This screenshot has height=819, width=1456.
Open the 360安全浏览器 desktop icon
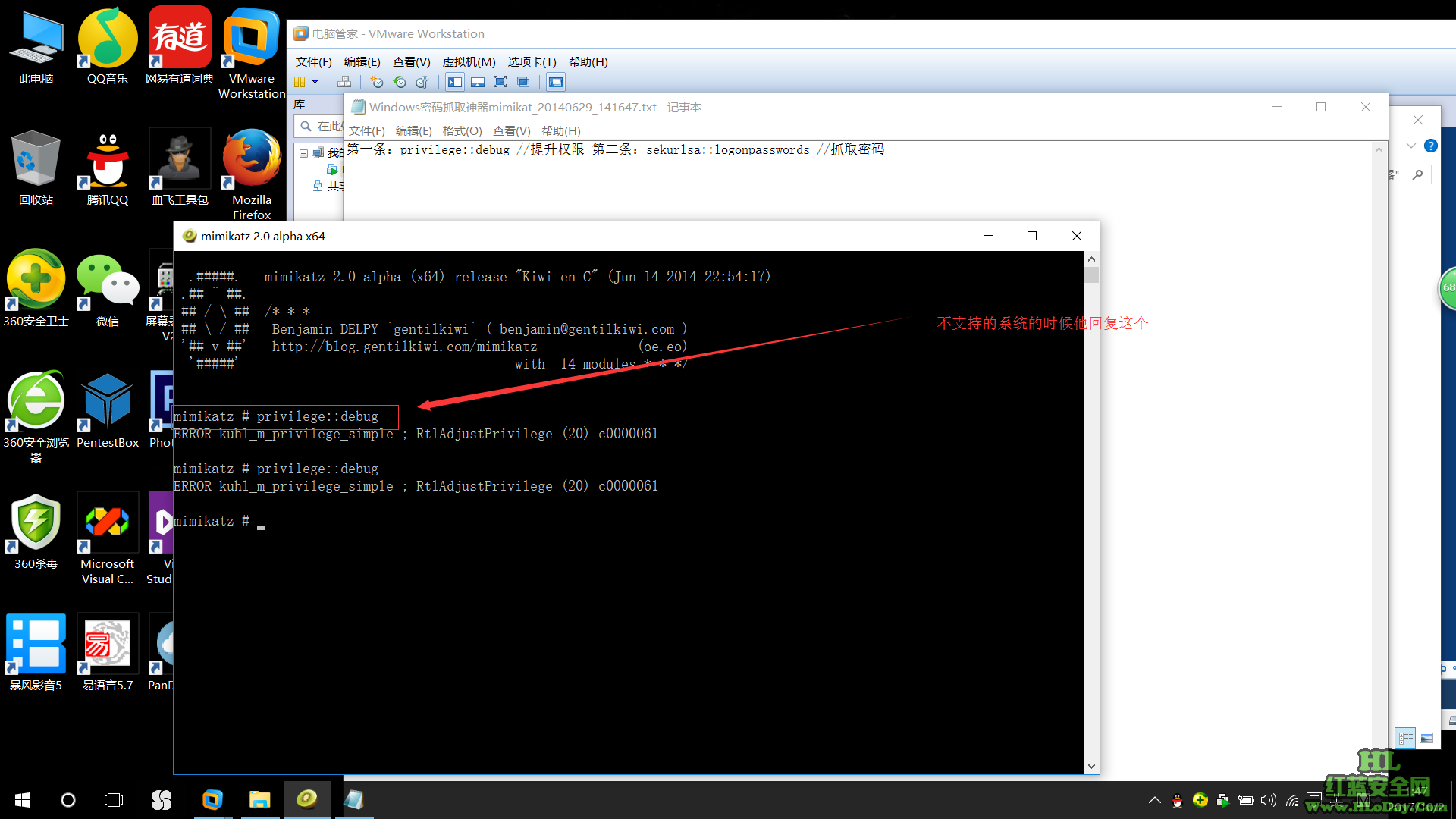click(x=36, y=417)
